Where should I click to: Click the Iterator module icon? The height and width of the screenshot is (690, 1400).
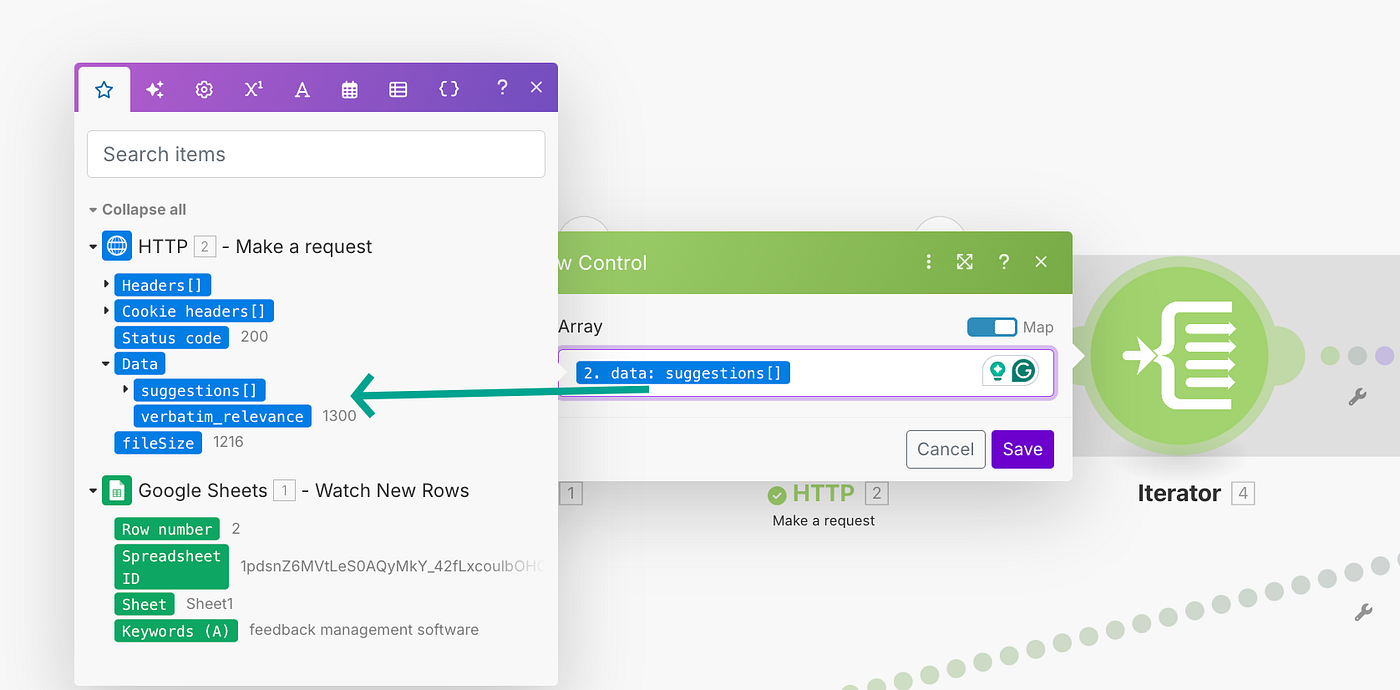pyautogui.click(x=1179, y=357)
